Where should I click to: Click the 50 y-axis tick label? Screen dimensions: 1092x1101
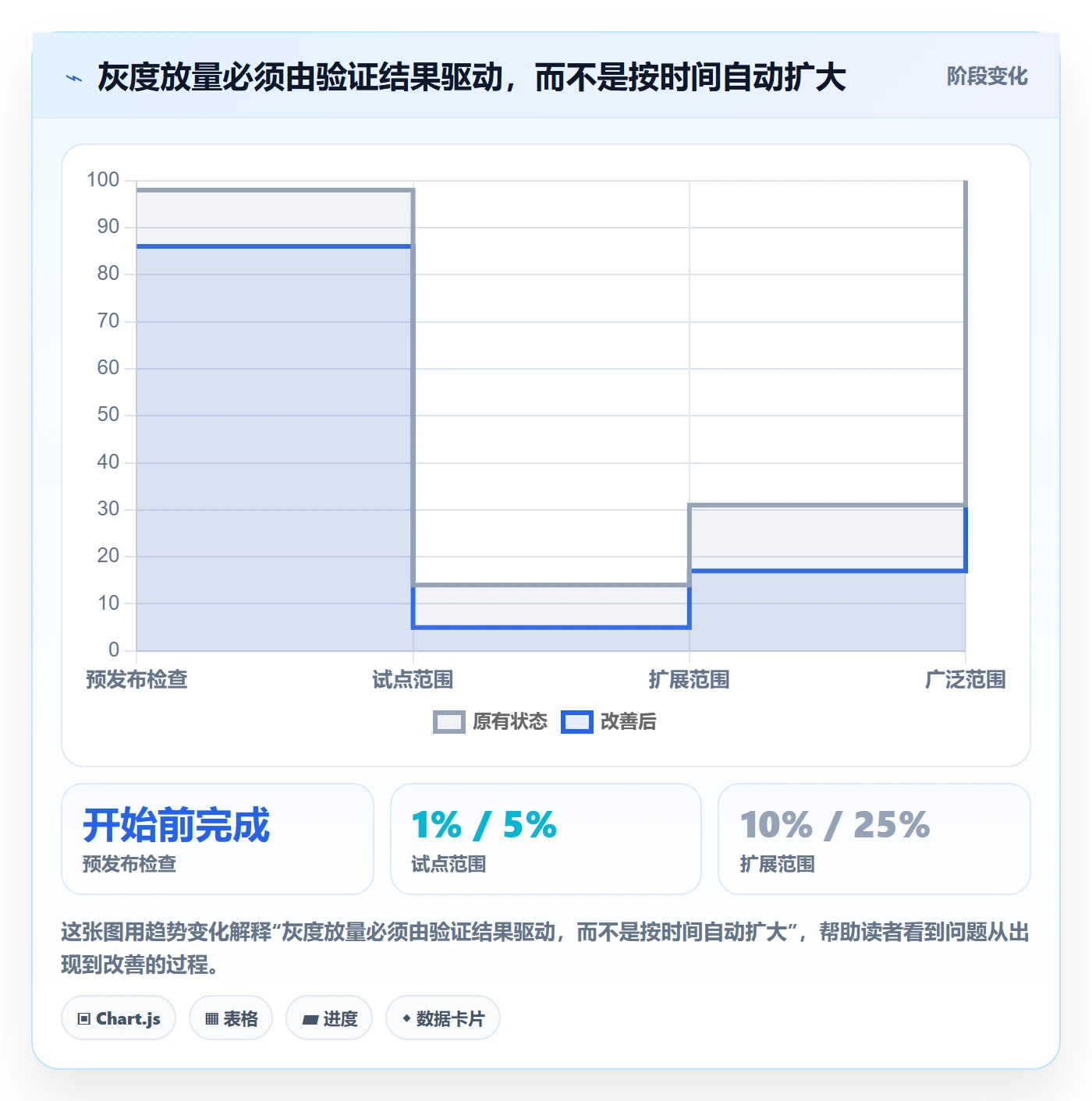pyautogui.click(x=108, y=415)
